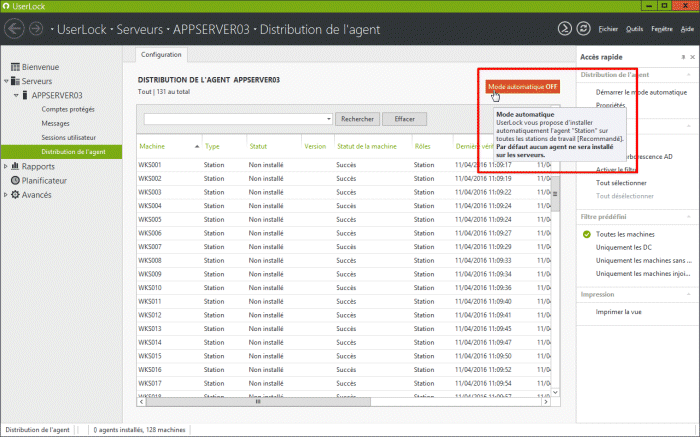Click Démarrer le mode automatique link

click(x=641, y=92)
